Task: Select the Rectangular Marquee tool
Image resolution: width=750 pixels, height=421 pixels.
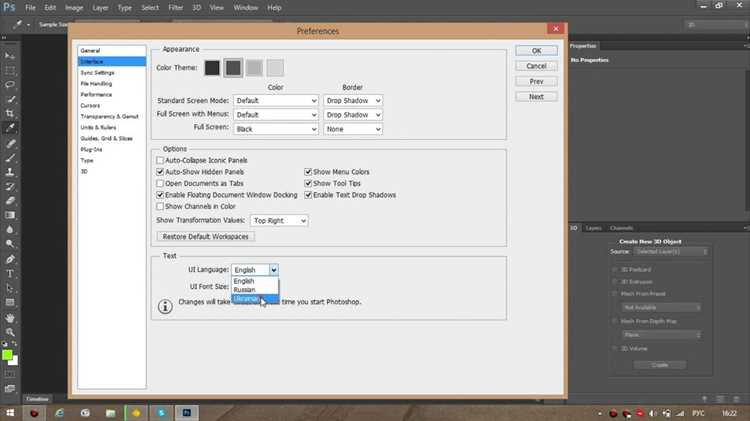Action: click(x=10, y=70)
